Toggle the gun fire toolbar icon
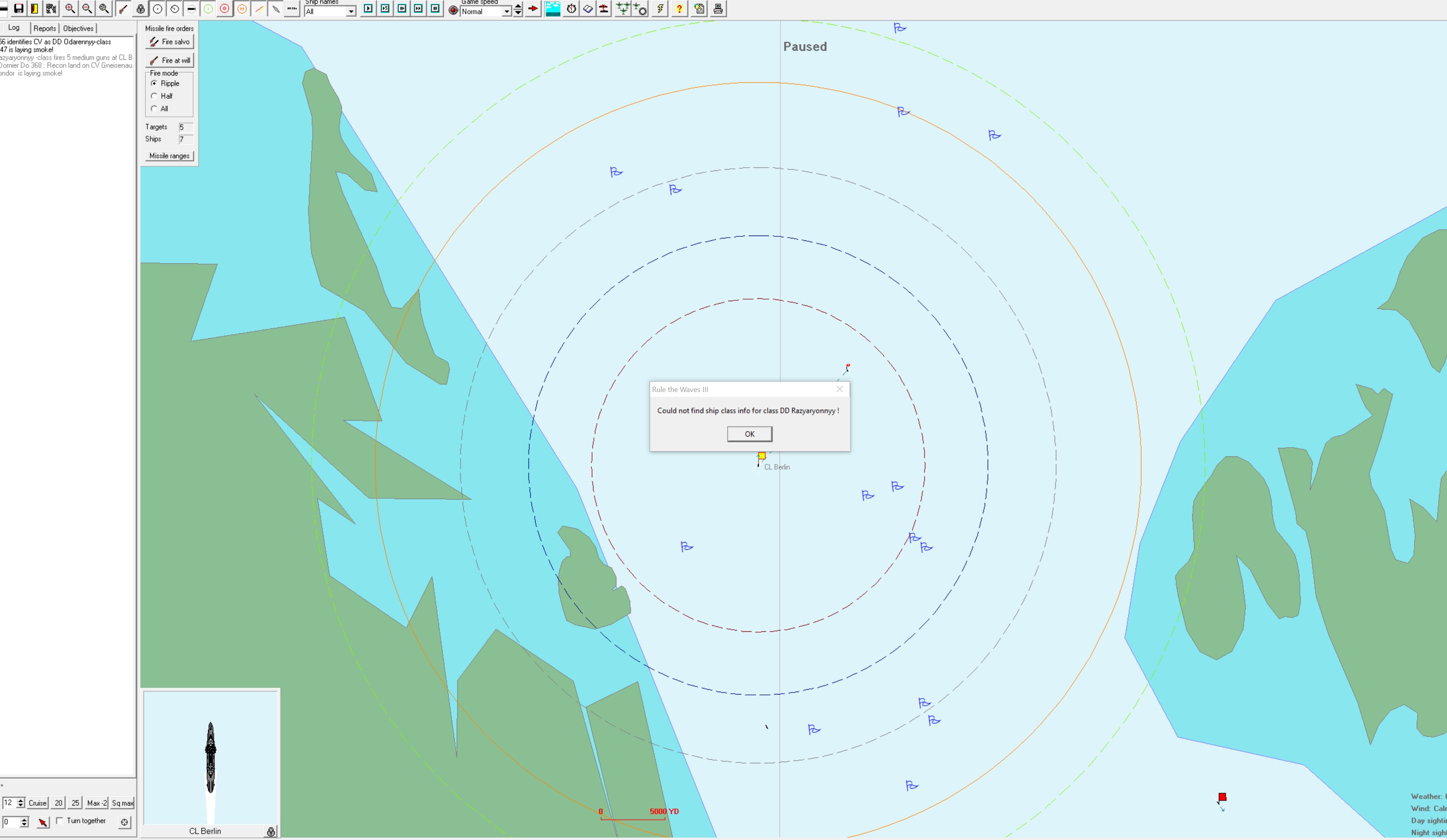The height and width of the screenshot is (840, 1447). [x=123, y=8]
